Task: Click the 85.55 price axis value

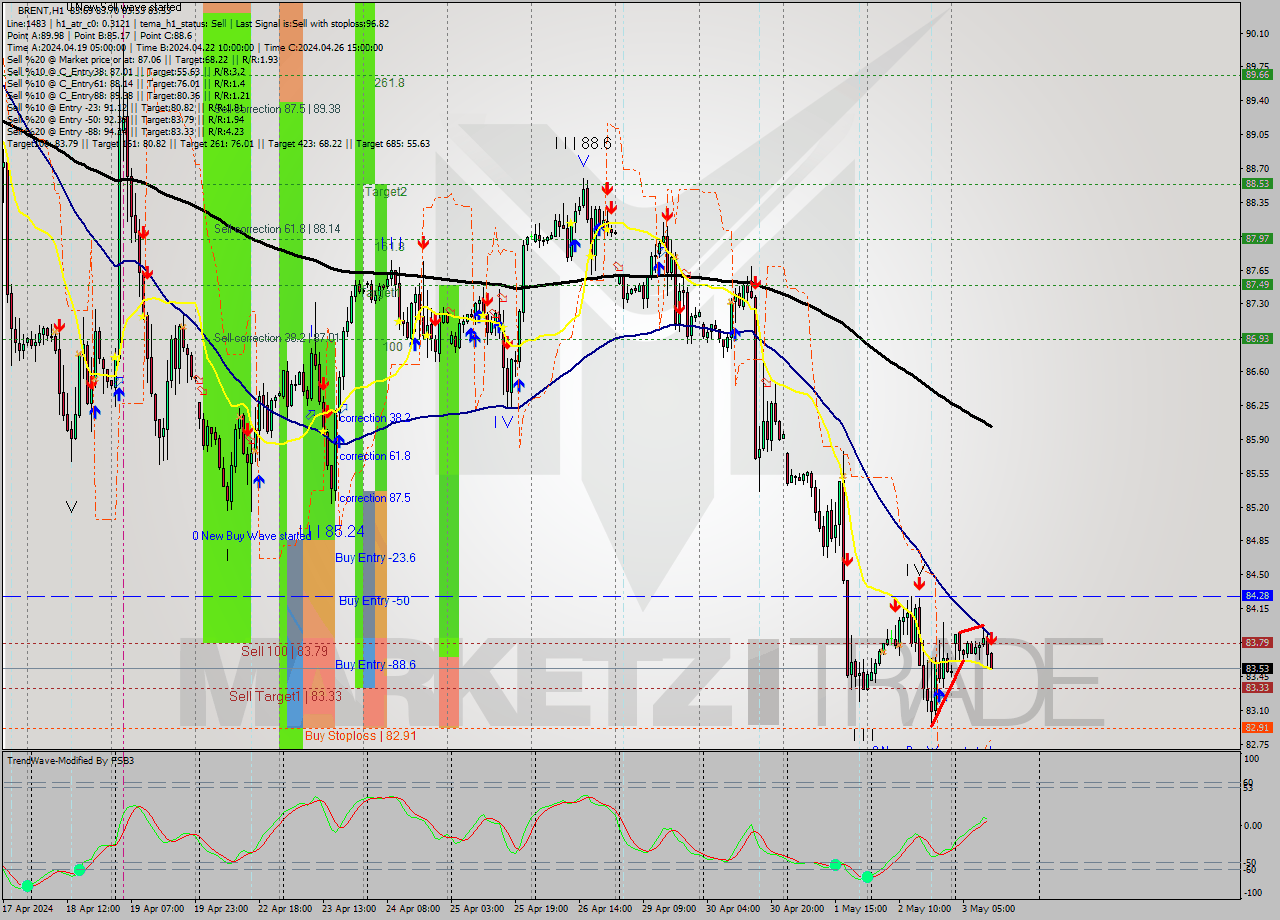Action: (1257, 474)
